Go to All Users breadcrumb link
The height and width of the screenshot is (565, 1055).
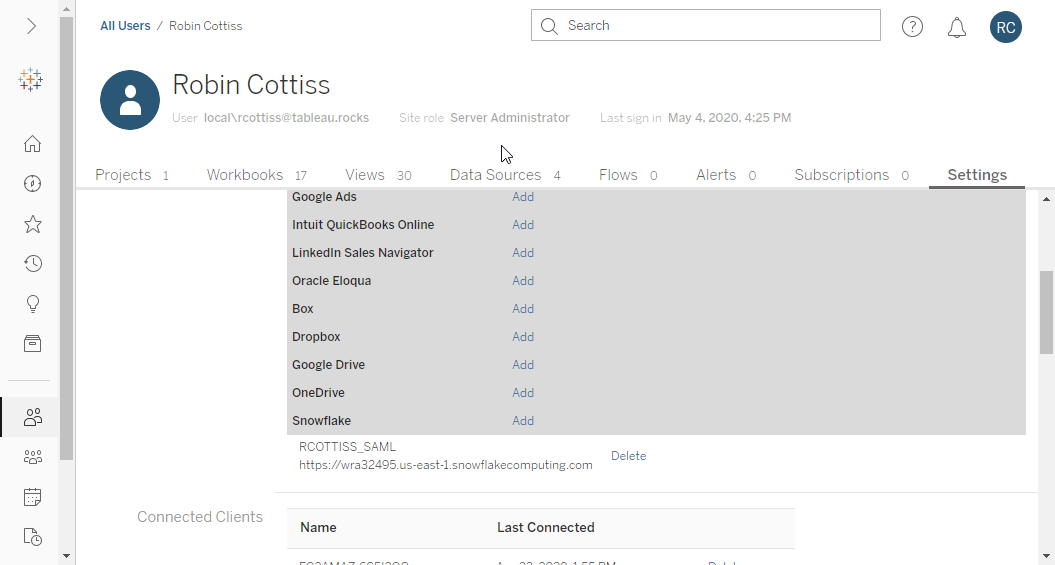tap(125, 26)
